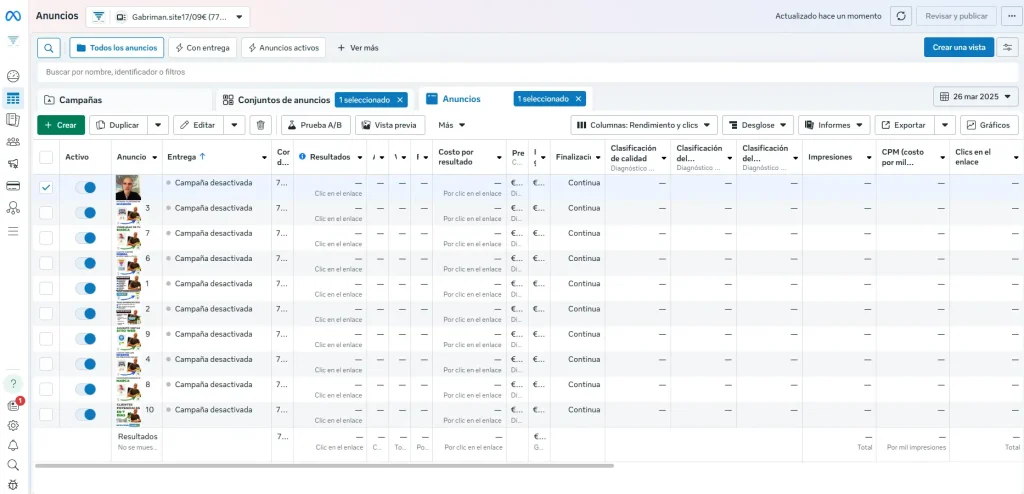1024x494 pixels.
Task: Open the Meta logo home icon
Action: (13, 16)
